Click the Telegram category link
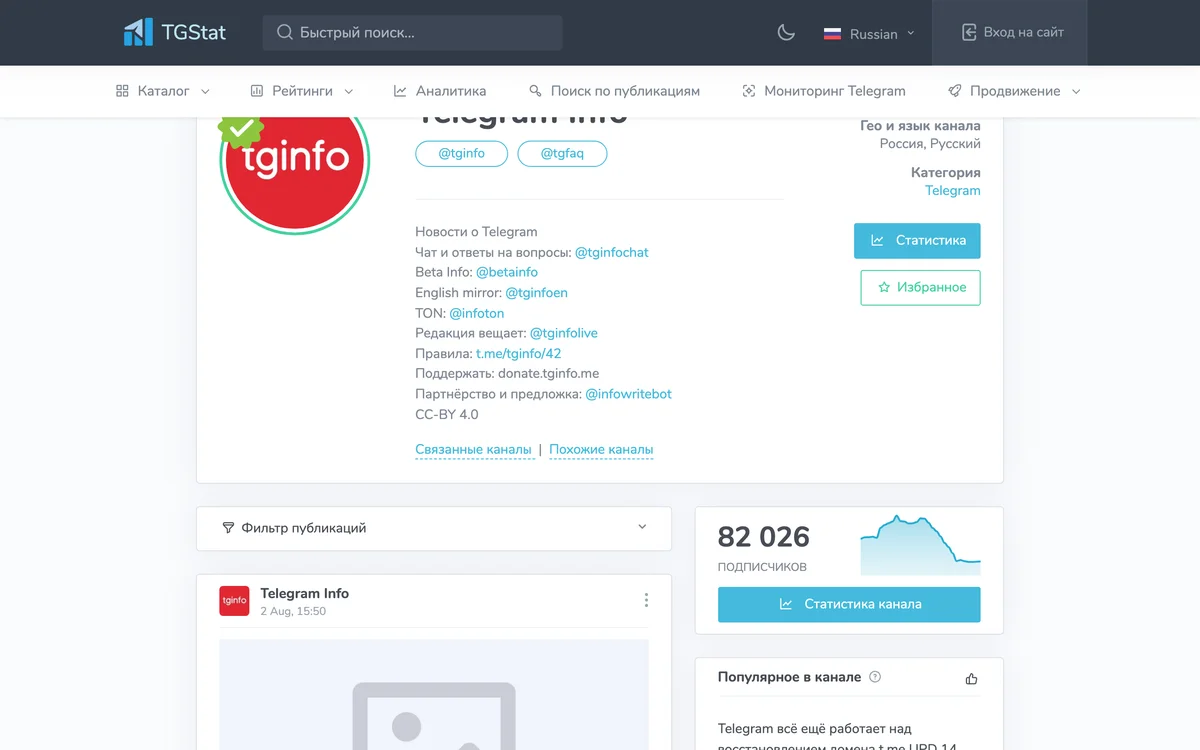The image size is (1200, 750). pyautogui.click(x=953, y=190)
